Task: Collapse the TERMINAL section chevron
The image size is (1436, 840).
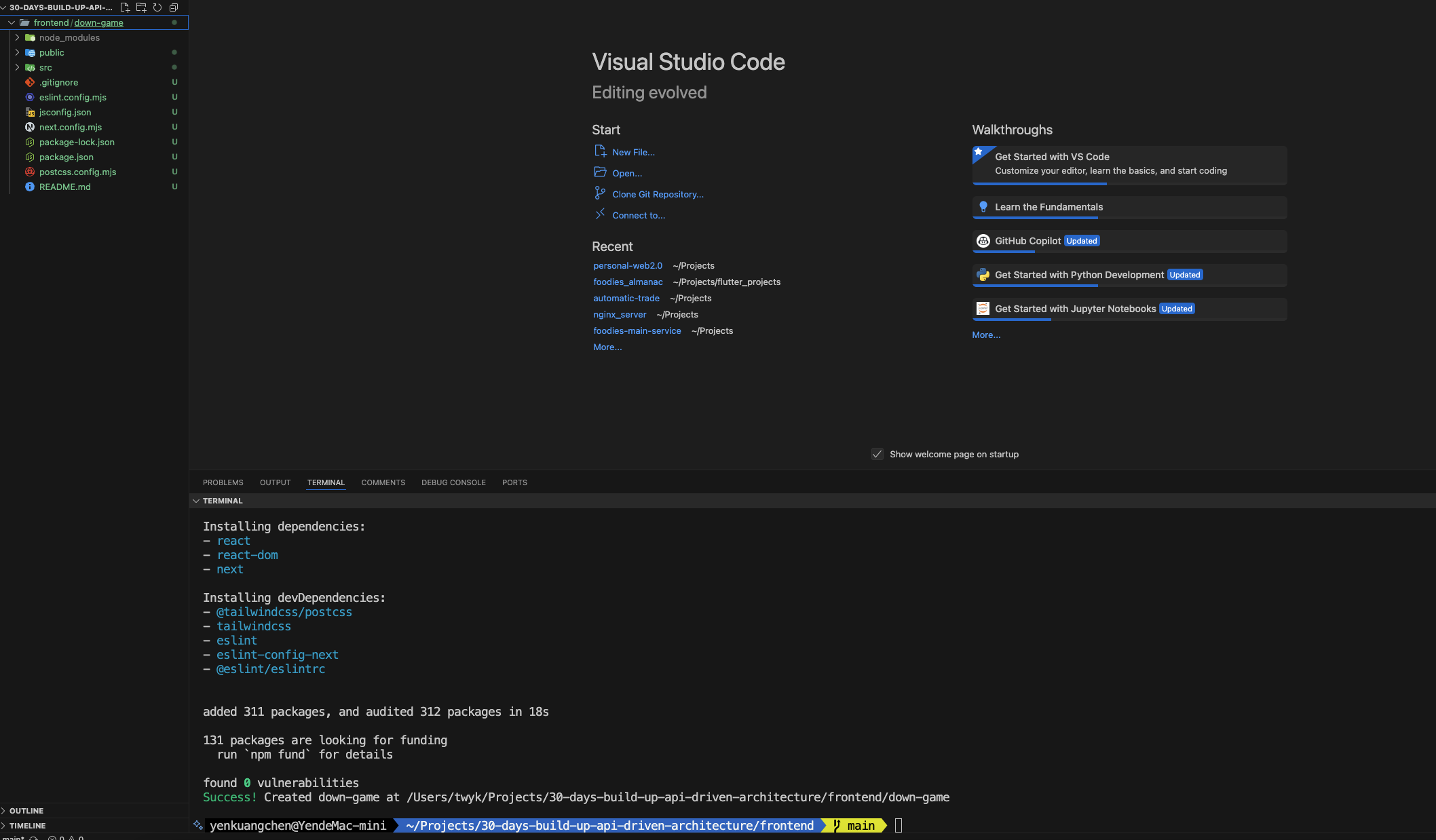Action: [x=196, y=501]
